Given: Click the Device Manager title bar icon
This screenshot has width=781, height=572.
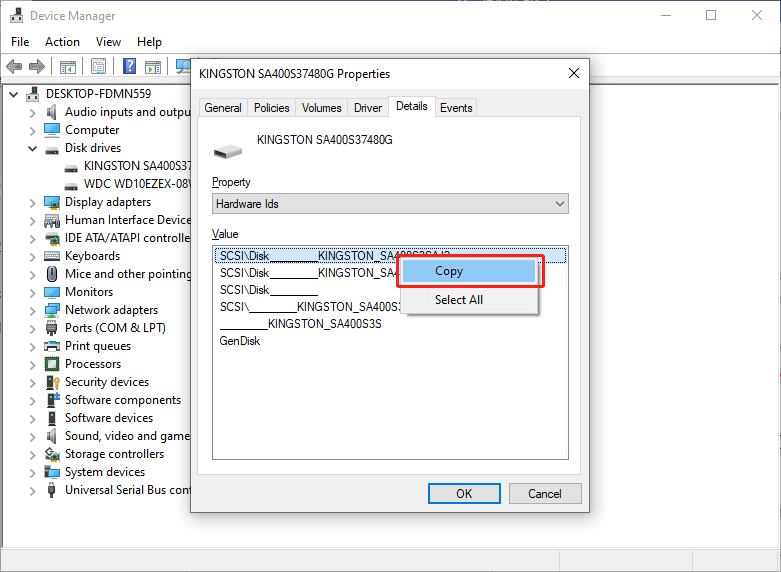Looking at the screenshot, I should tap(16, 15).
